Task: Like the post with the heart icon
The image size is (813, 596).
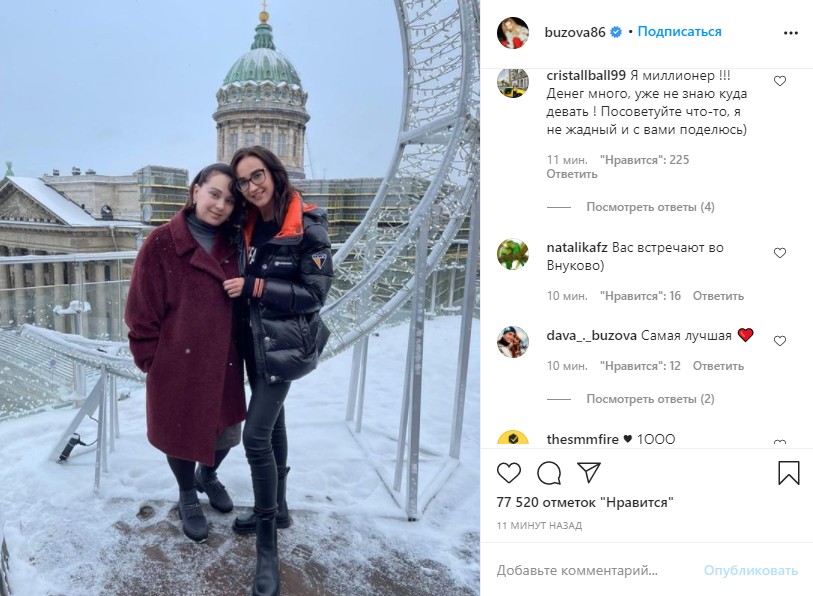Action: coord(509,473)
